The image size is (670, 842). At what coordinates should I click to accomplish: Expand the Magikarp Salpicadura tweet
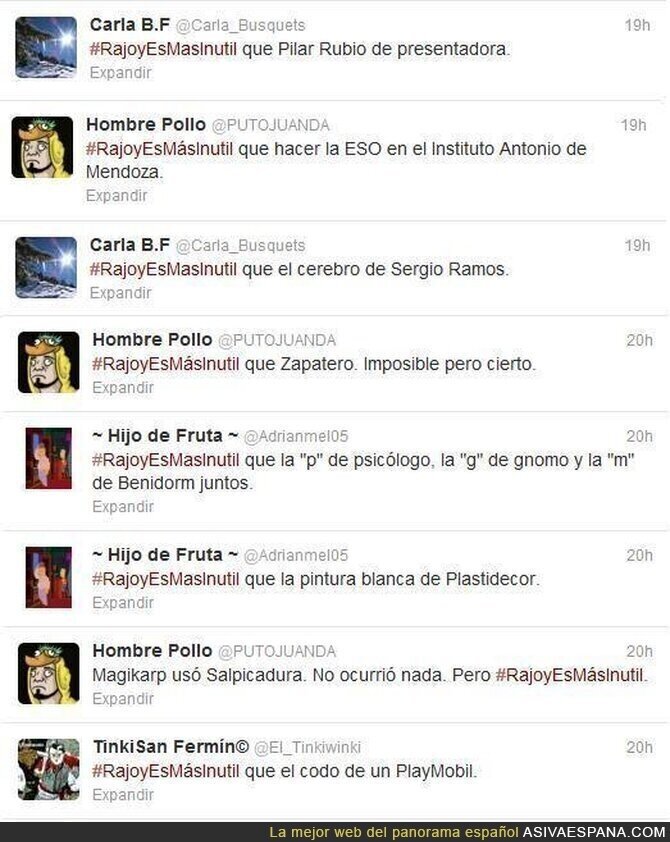click(x=123, y=699)
